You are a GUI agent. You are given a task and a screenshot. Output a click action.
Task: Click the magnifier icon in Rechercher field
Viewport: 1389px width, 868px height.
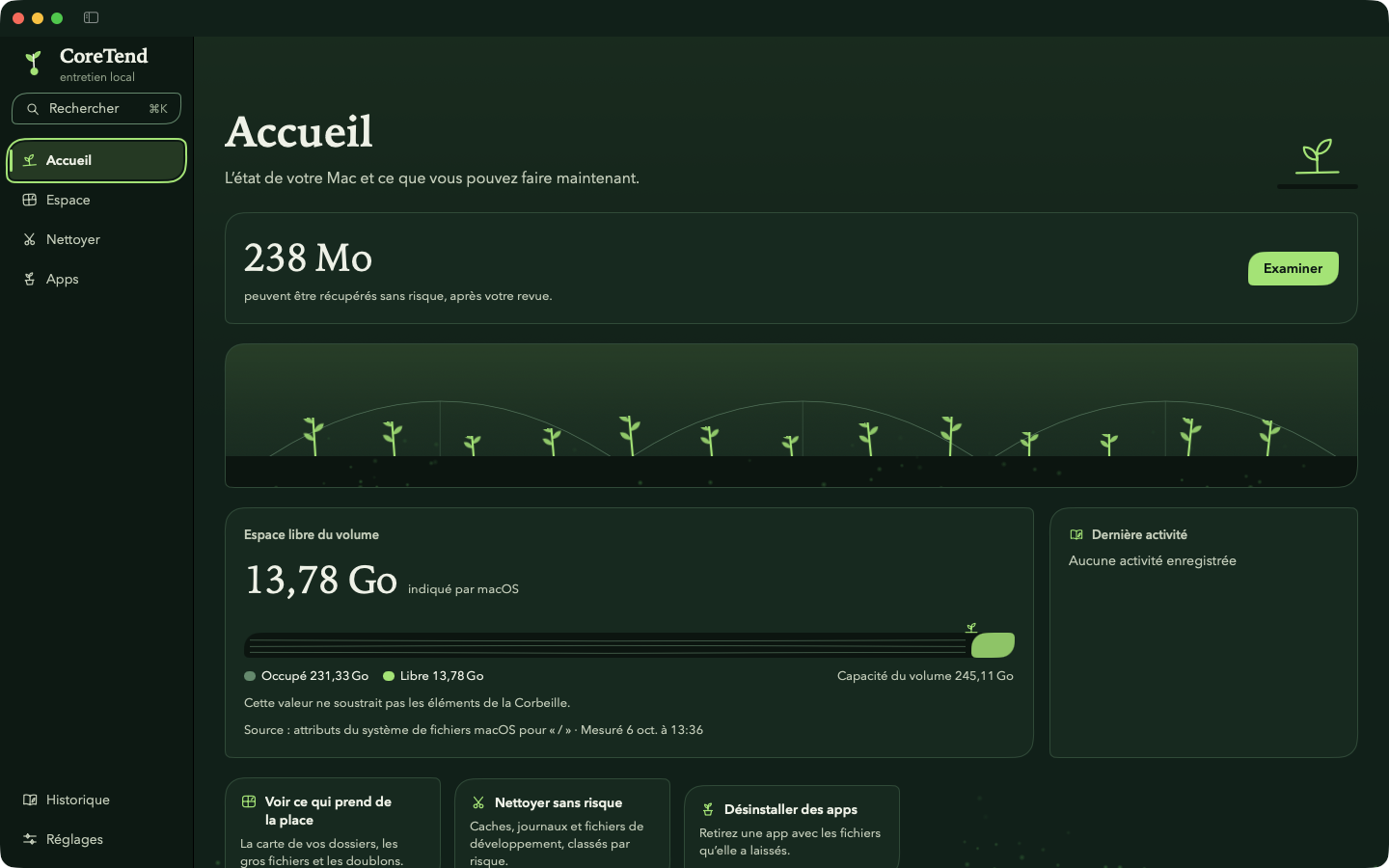[33, 109]
